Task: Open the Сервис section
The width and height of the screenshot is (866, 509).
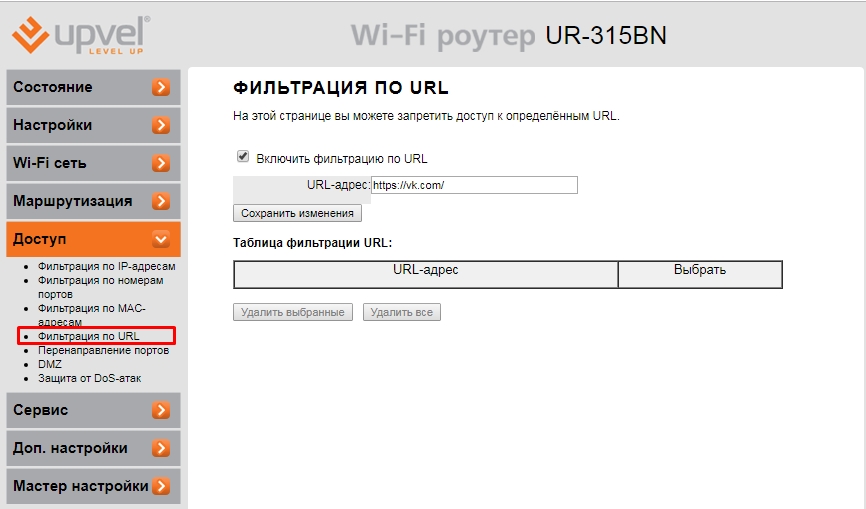Action: point(93,410)
